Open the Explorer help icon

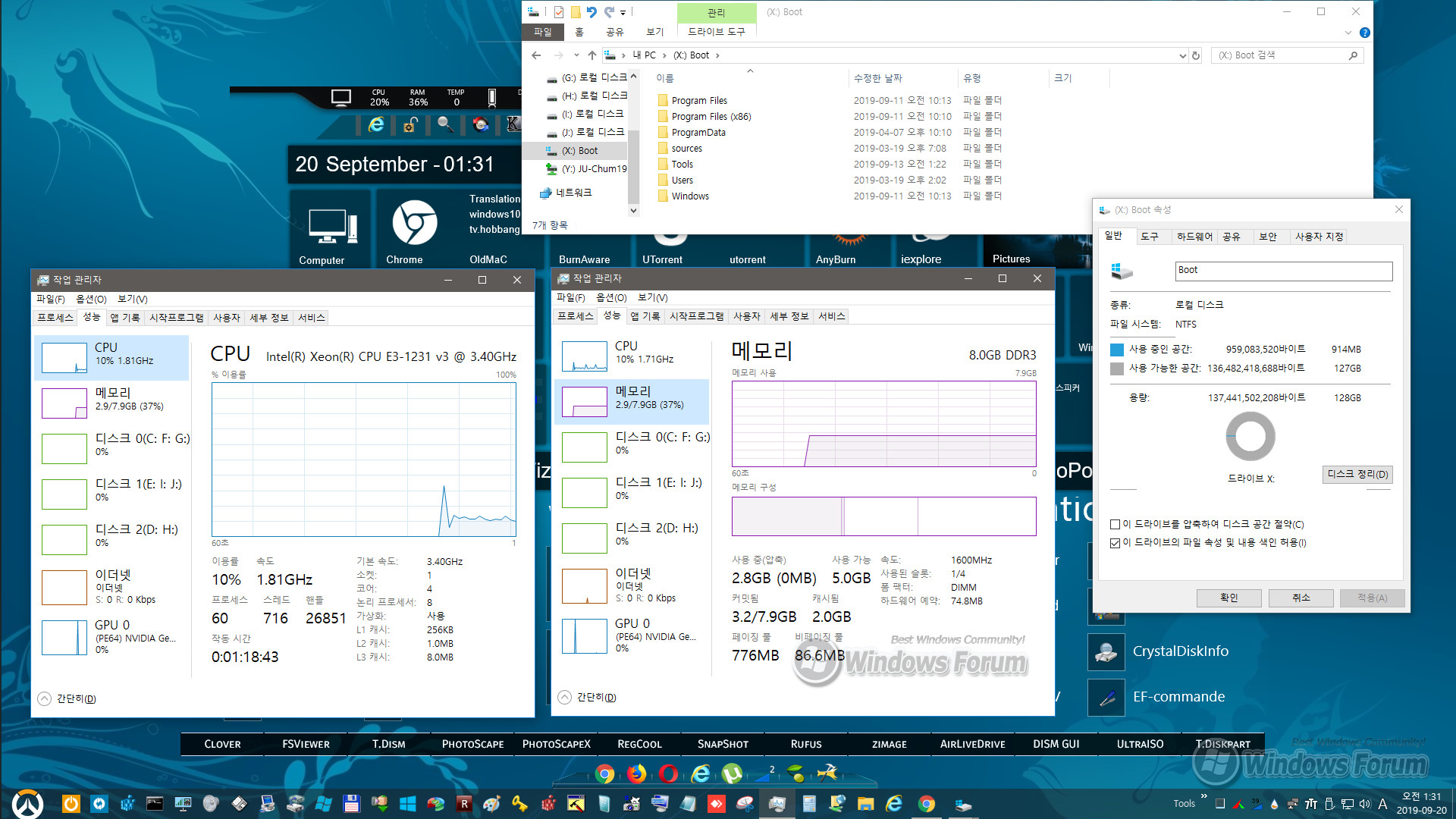pyautogui.click(x=1365, y=33)
